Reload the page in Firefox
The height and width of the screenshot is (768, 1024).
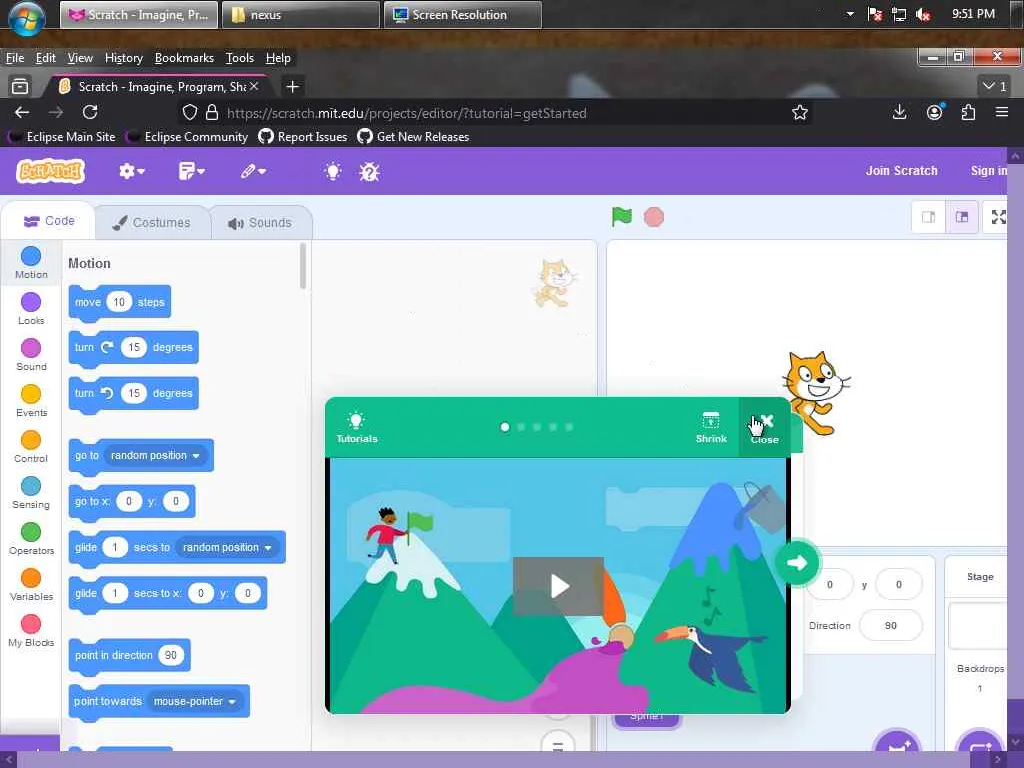click(90, 112)
